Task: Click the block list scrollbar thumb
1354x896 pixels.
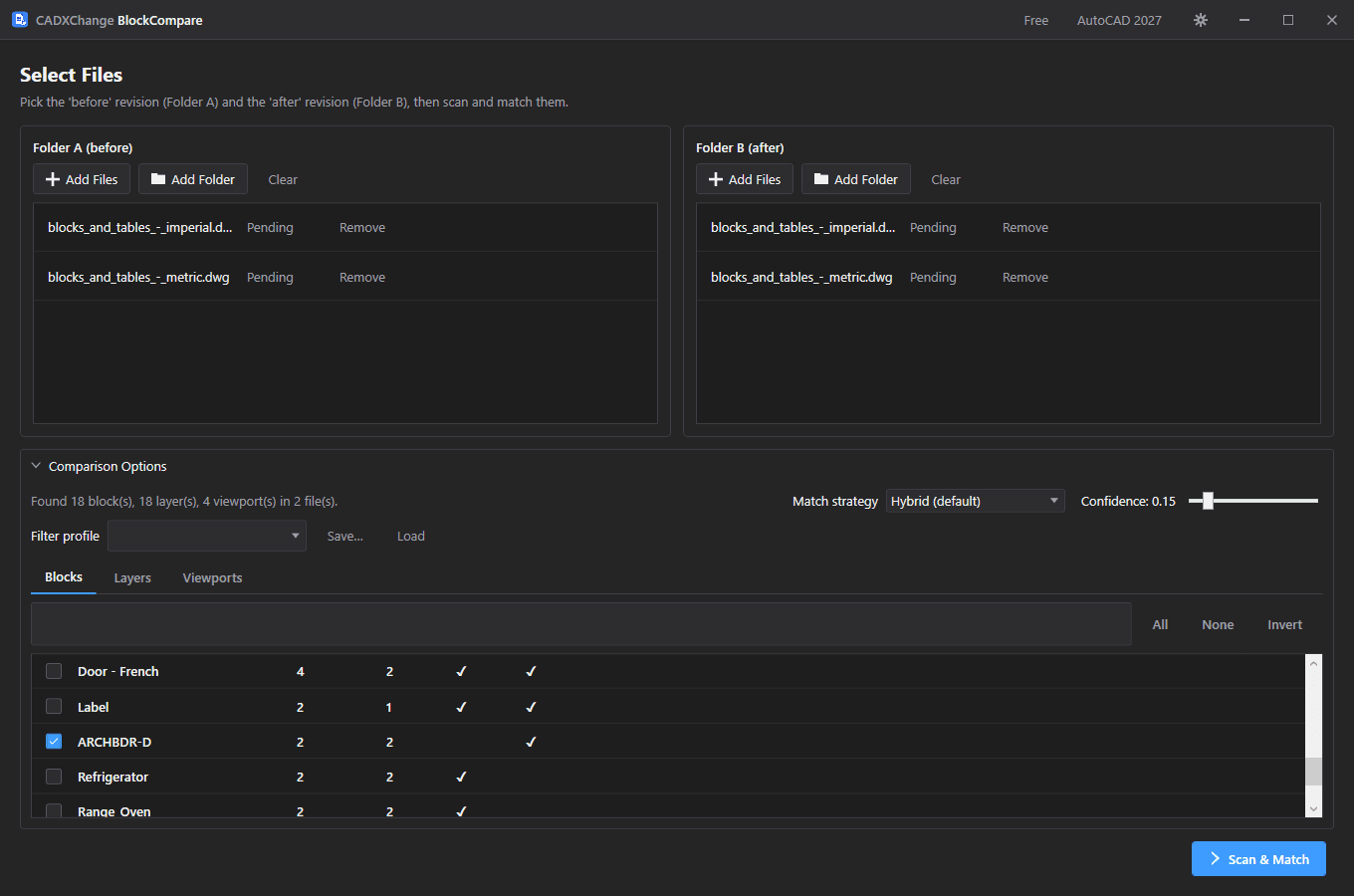Action: tap(1313, 771)
